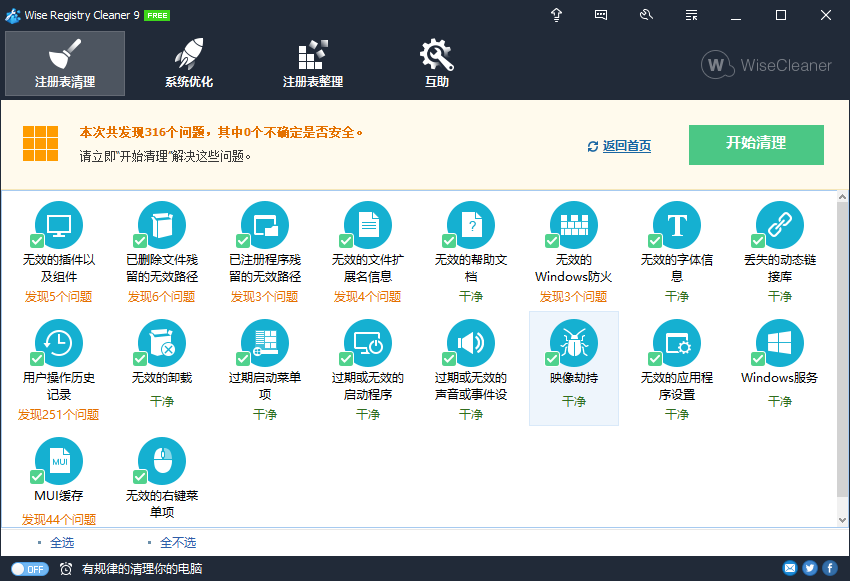This screenshot has width=850, height=581.
Task: Click the 发现5个问题 result text
Action: point(59,296)
